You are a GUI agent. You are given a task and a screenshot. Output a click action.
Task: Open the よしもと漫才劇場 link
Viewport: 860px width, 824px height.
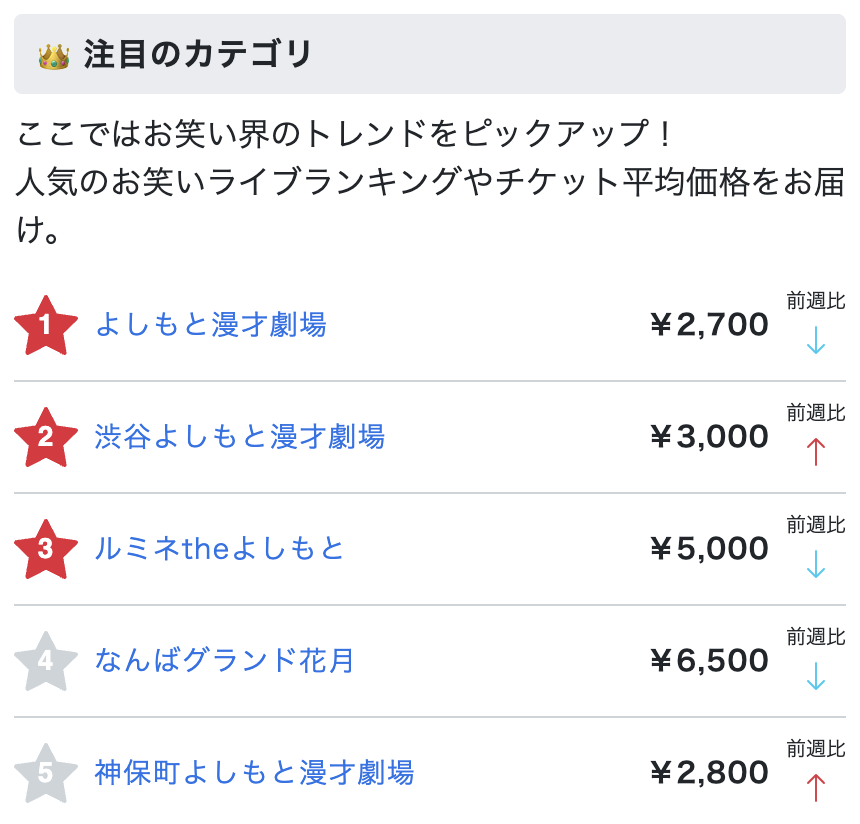click(210, 325)
